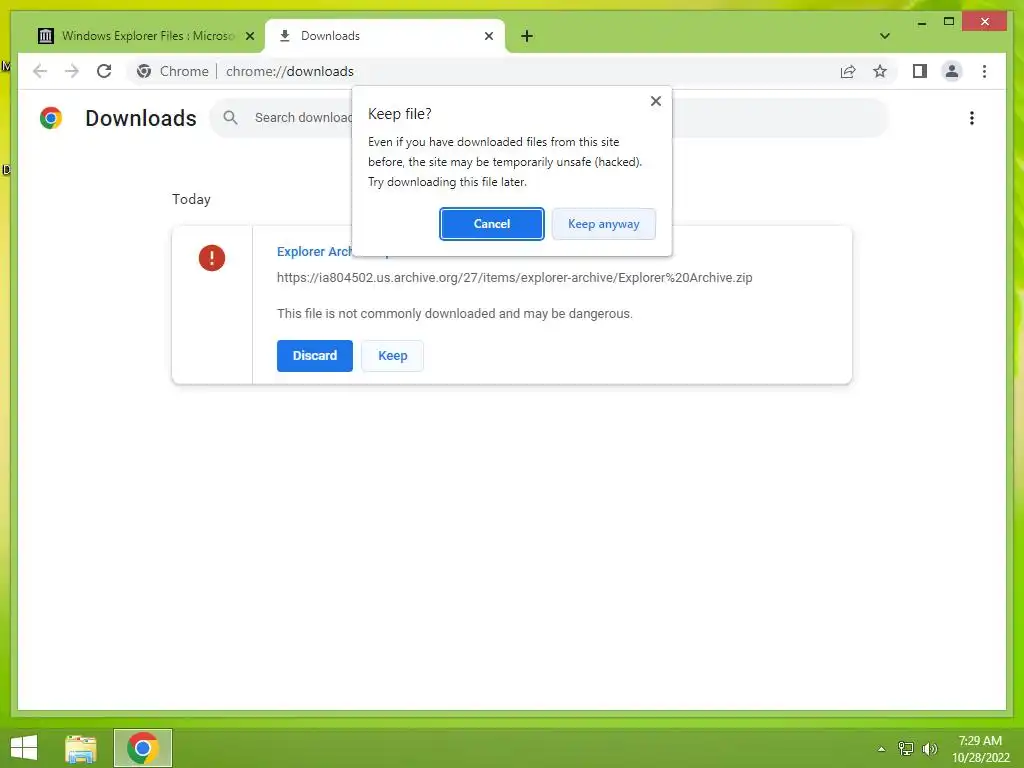Click the Chrome site info icon in address bar

click(x=144, y=71)
